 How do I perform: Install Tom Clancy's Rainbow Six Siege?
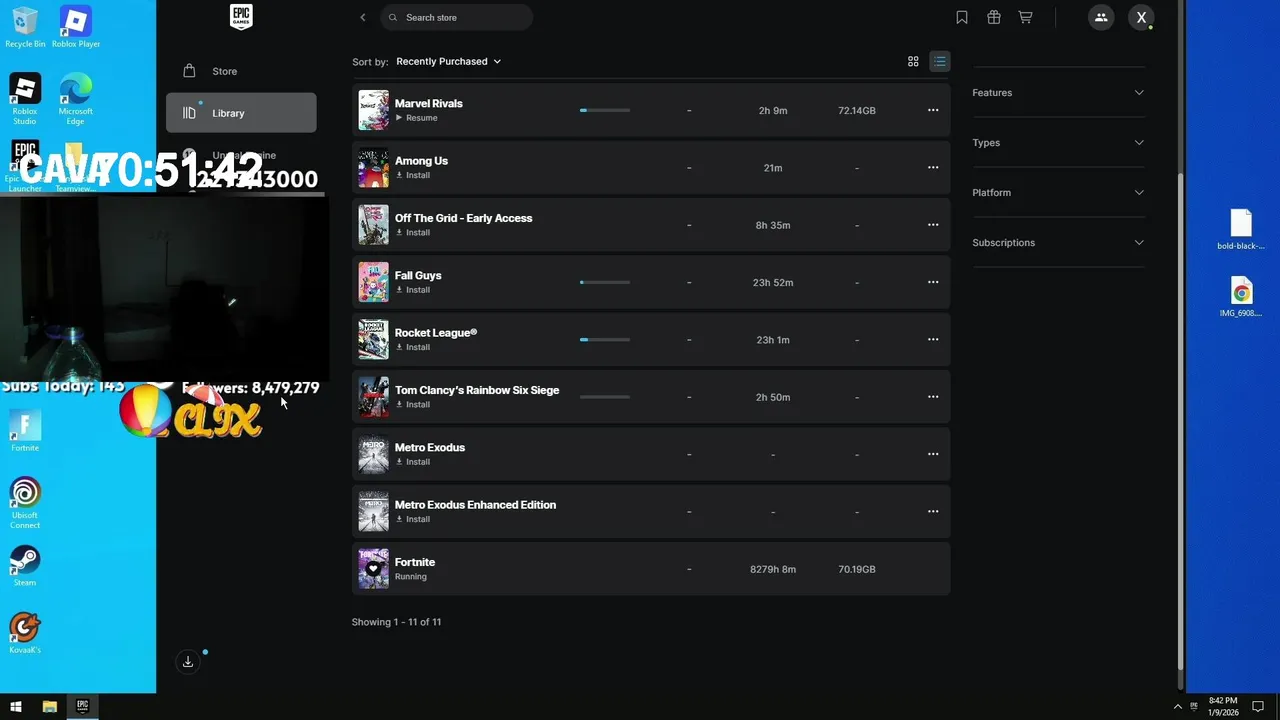tap(413, 405)
